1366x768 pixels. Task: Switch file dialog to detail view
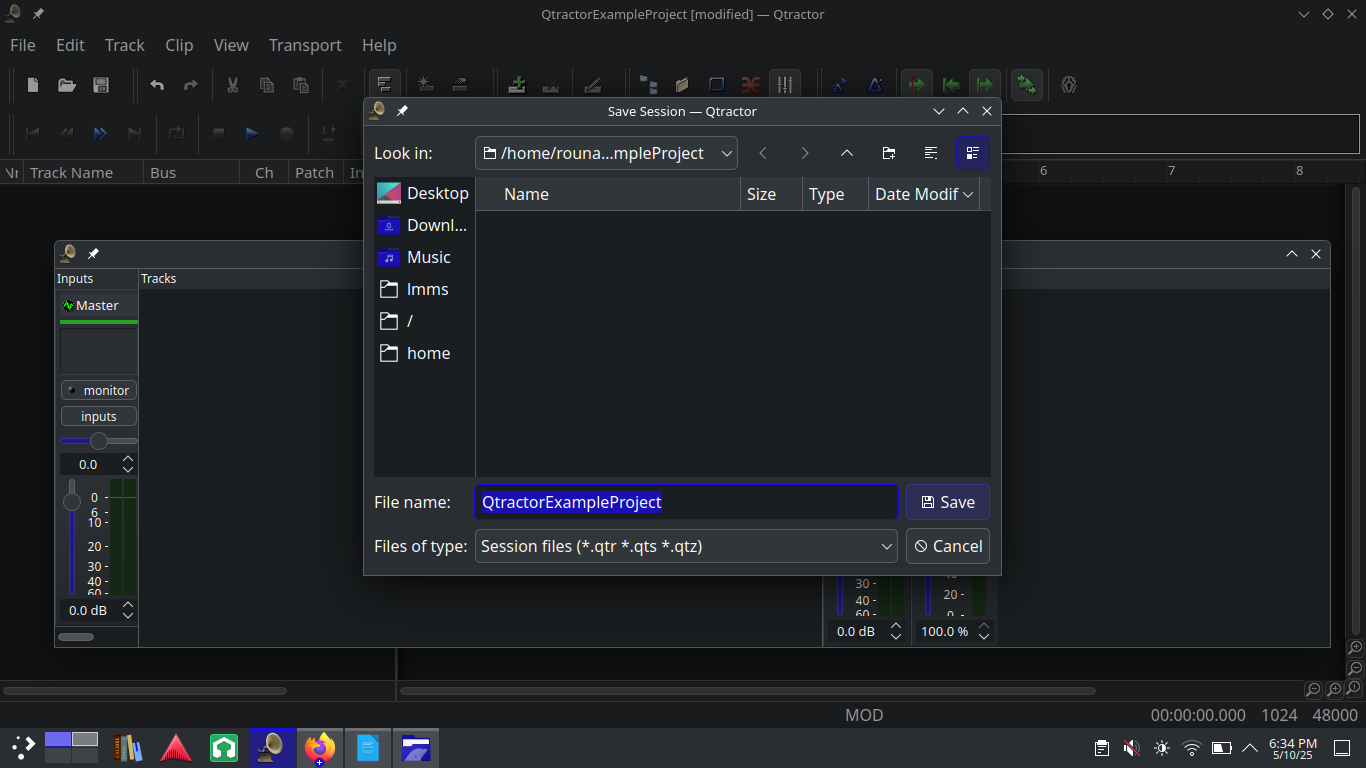[x=972, y=153]
